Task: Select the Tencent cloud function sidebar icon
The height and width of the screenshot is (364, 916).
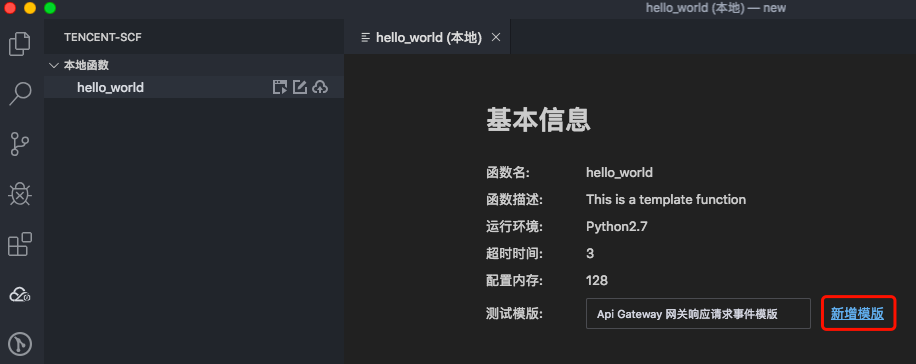Action: point(20,294)
